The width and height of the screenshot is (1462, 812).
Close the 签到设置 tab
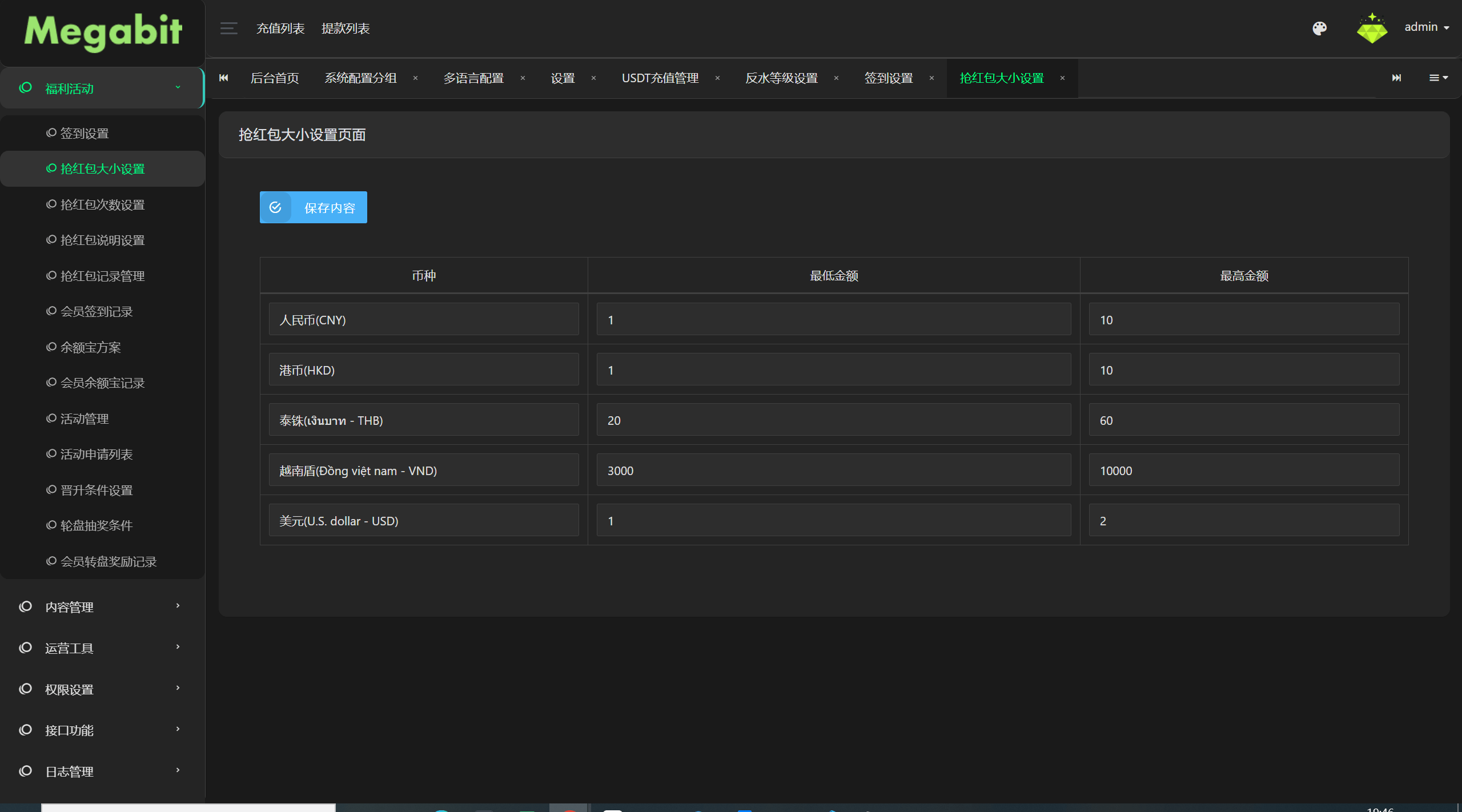point(931,78)
